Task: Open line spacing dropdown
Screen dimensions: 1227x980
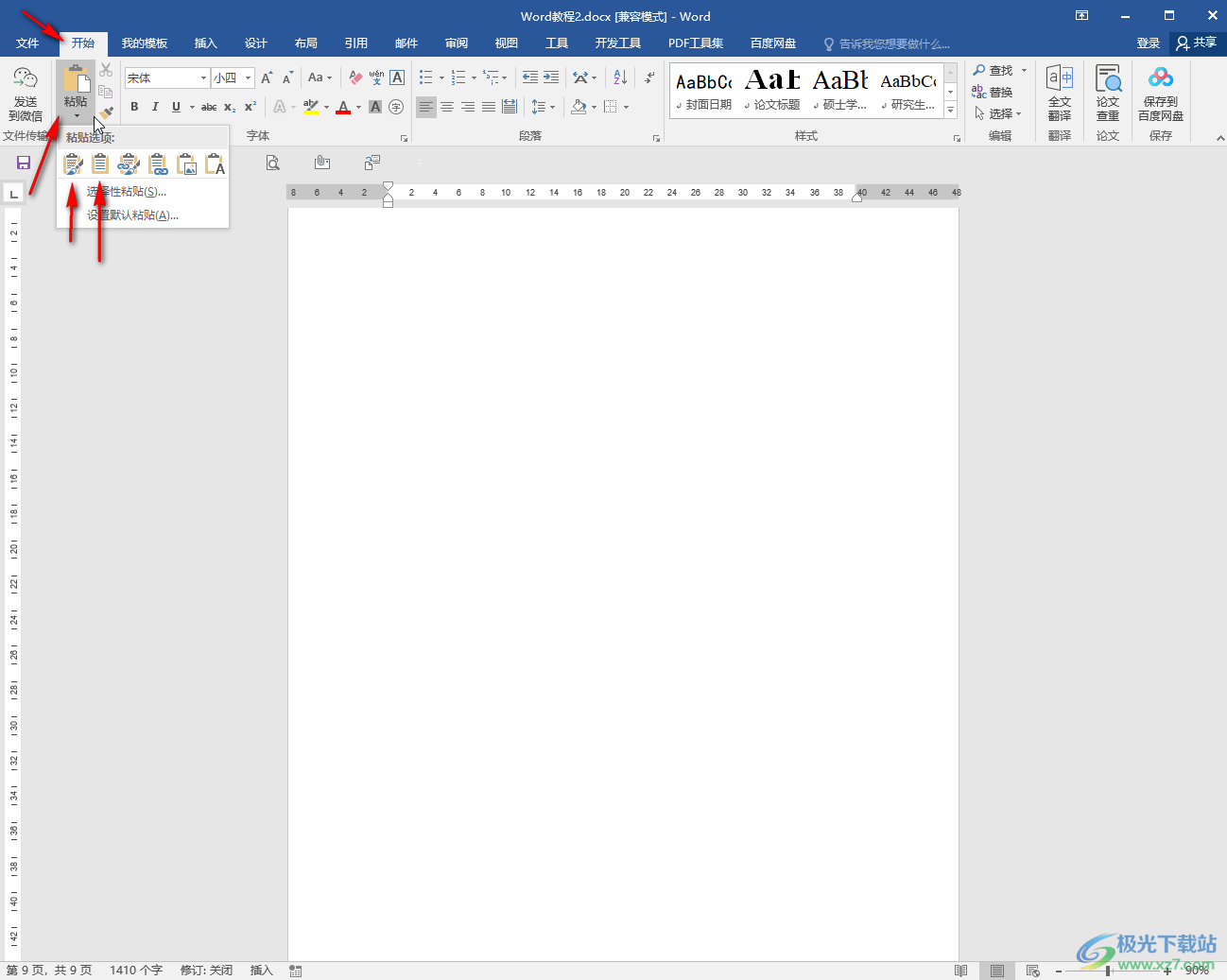Action: (x=543, y=107)
